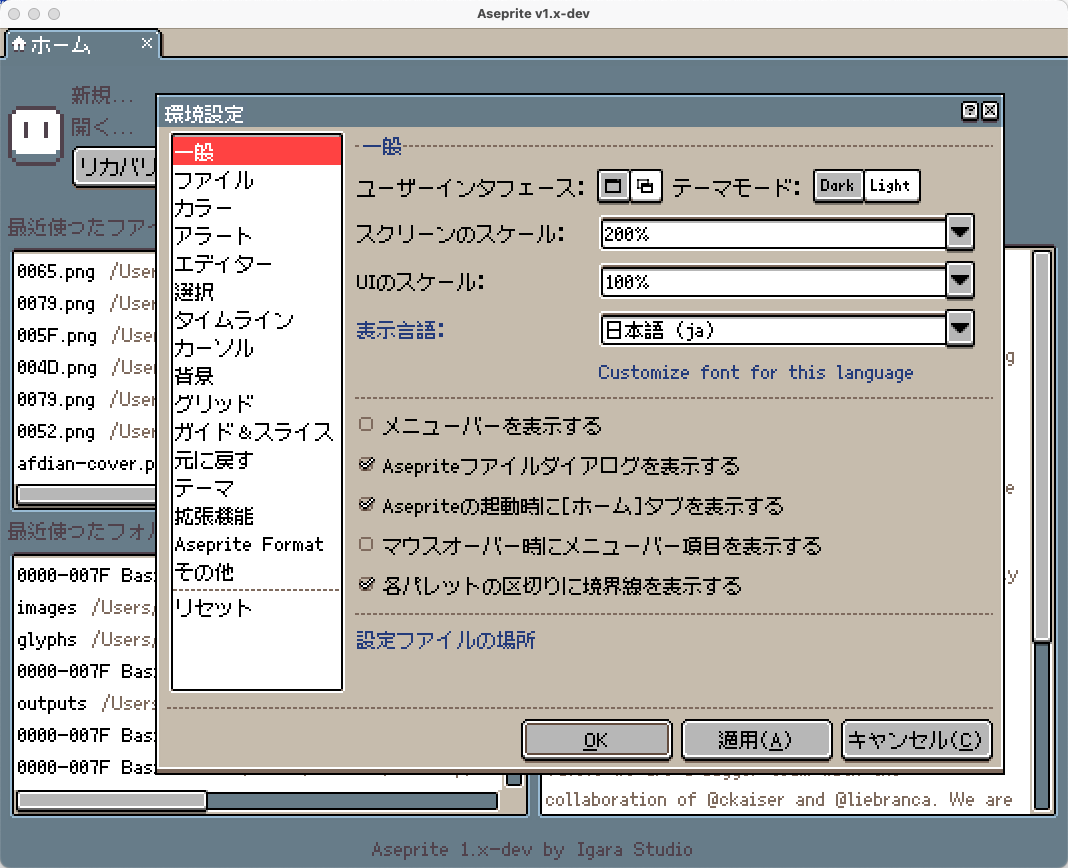1068x868 pixels.
Task: Close the 環境設定 dialog with X icon
Action: (990, 110)
